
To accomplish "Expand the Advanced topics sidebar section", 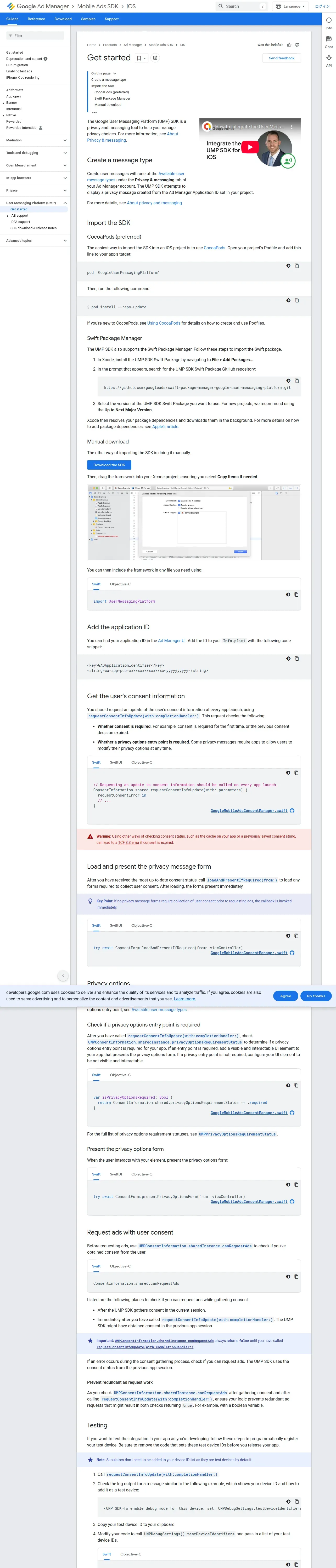I will coord(65,240).
